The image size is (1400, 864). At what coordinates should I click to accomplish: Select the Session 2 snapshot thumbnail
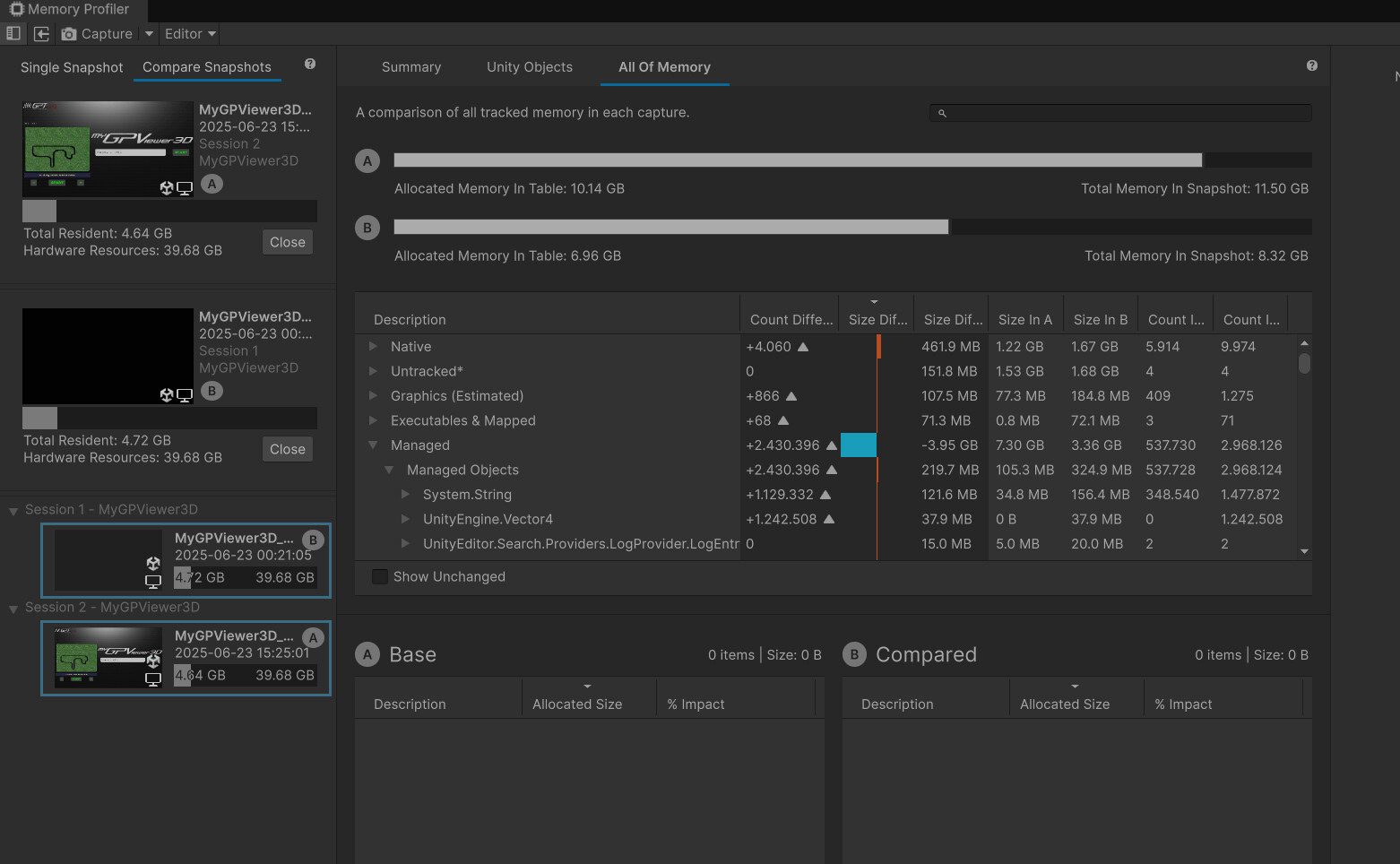[108, 658]
